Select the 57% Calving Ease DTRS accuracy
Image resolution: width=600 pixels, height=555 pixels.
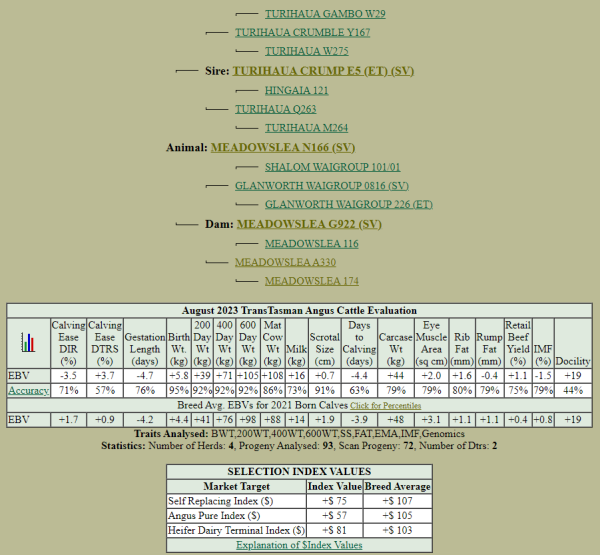coord(105,390)
